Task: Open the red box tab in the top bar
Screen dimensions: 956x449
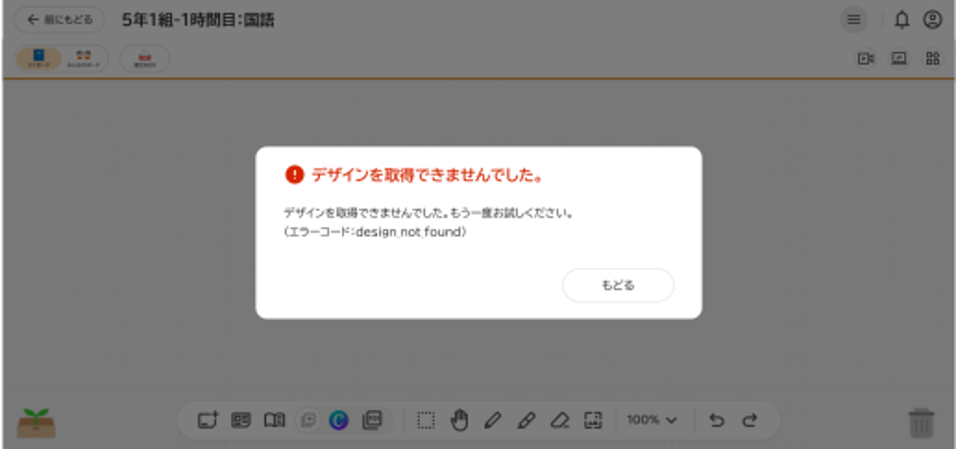Action: pos(145,59)
